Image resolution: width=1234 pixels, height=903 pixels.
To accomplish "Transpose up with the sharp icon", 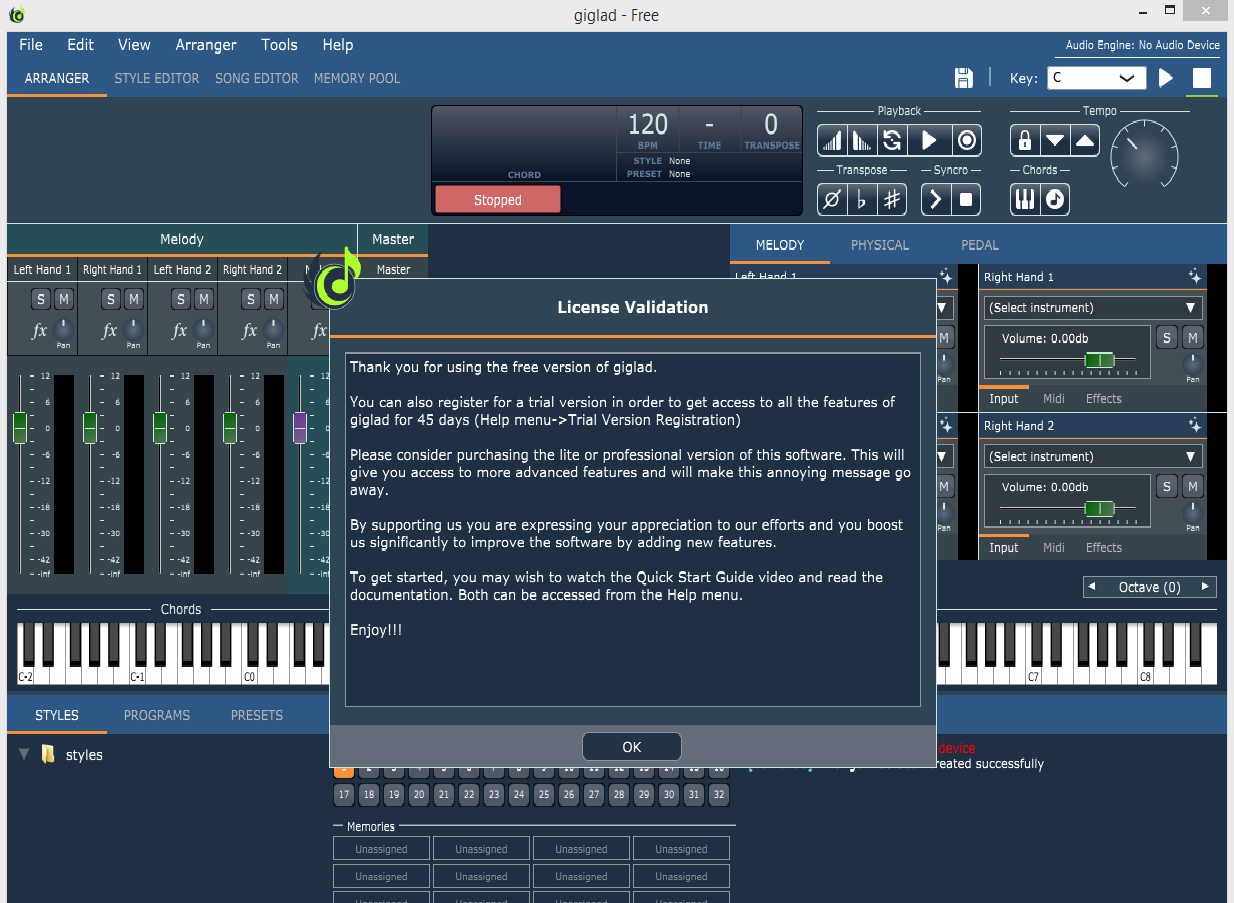I will [892, 199].
